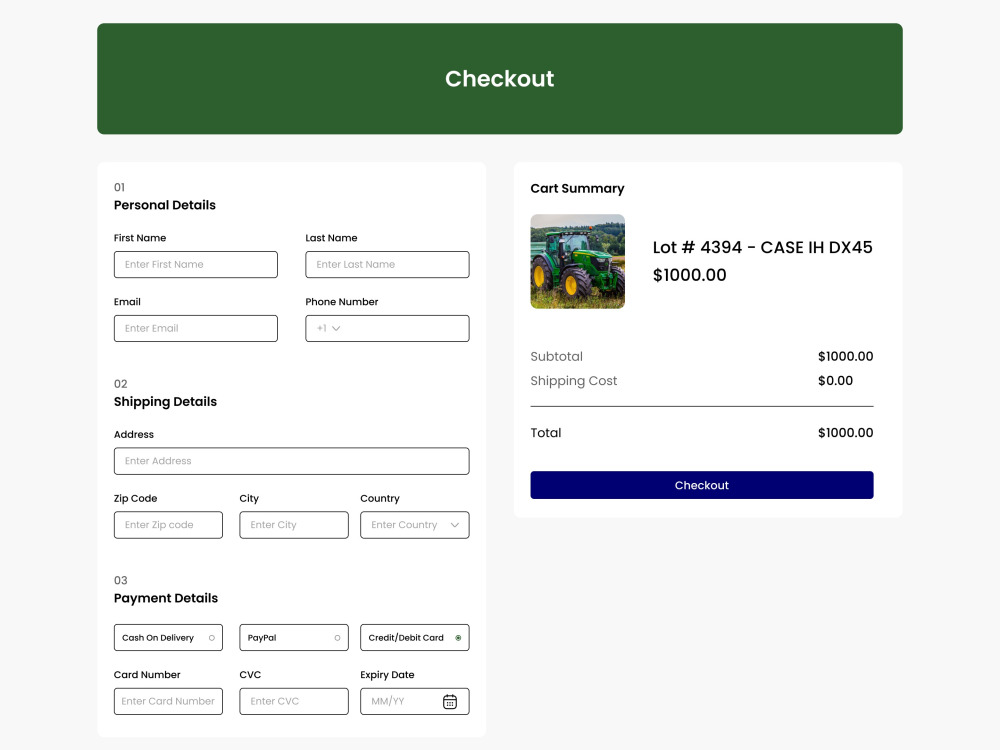1000x750 pixels.
Task: Click the Enter Zip code field
Action: pyautogui.click(x=168, y=524)
